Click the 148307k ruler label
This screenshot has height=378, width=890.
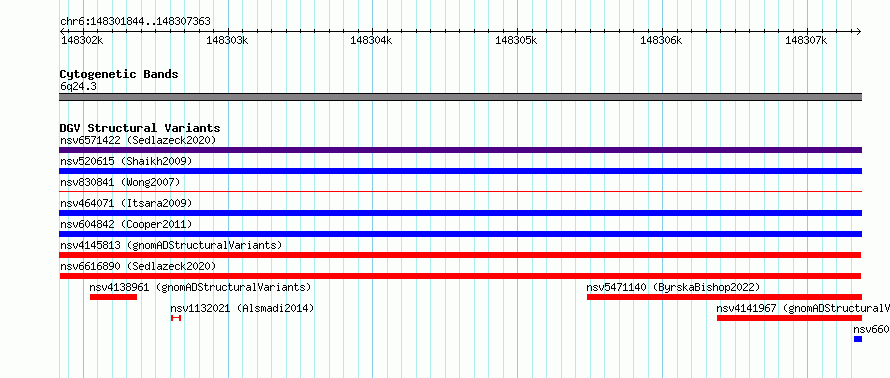click(806, 40)
